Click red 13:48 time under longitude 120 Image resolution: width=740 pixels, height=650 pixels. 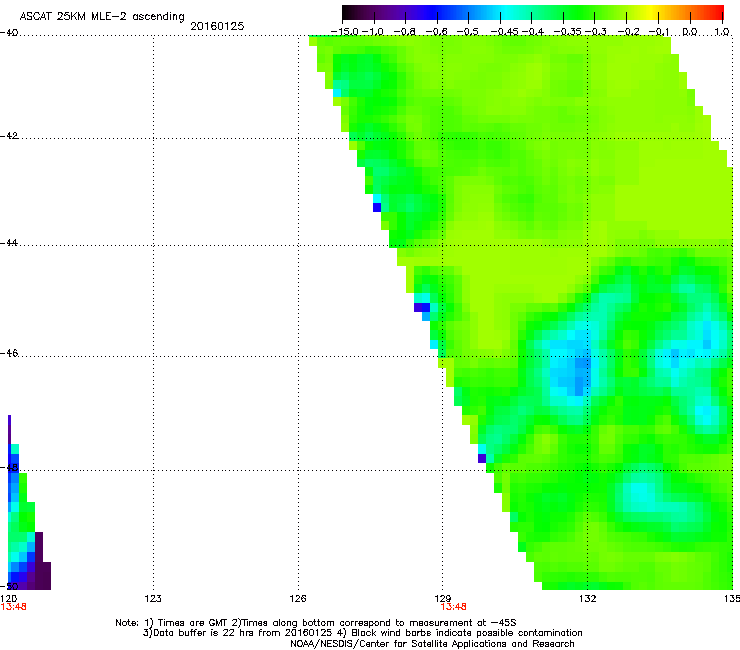point(13,607)
